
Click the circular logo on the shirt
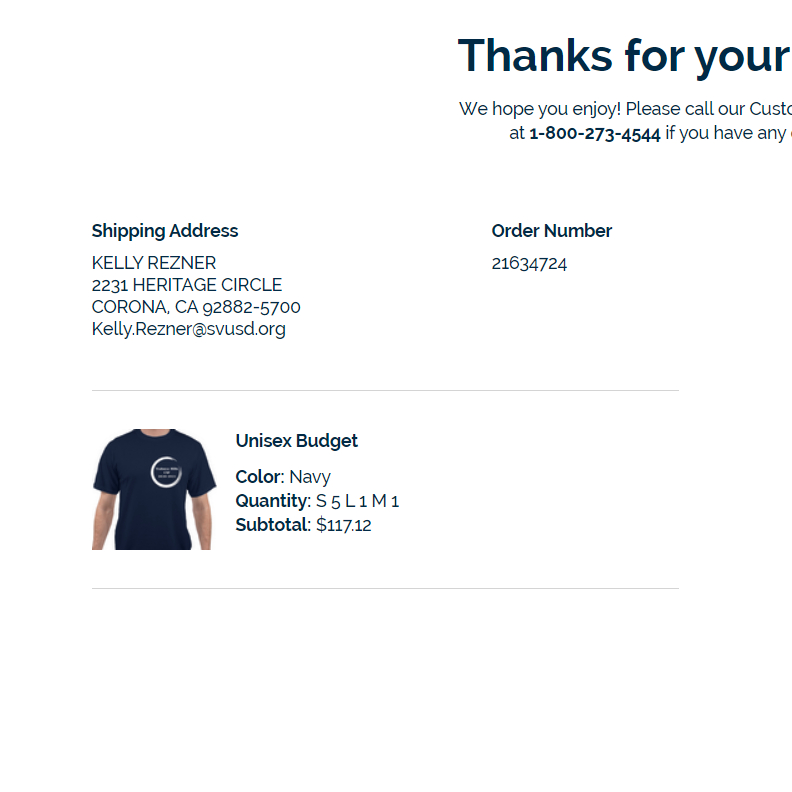click(166, 472)
